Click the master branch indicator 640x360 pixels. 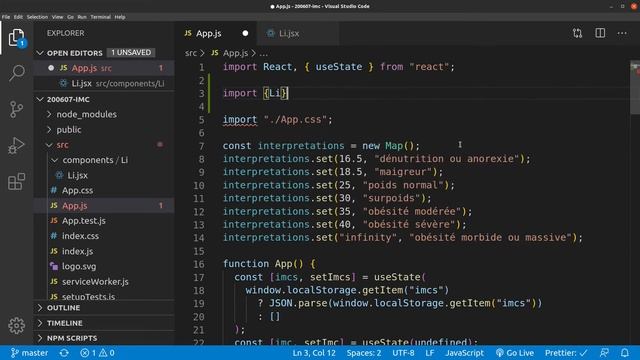pos(29,353)
